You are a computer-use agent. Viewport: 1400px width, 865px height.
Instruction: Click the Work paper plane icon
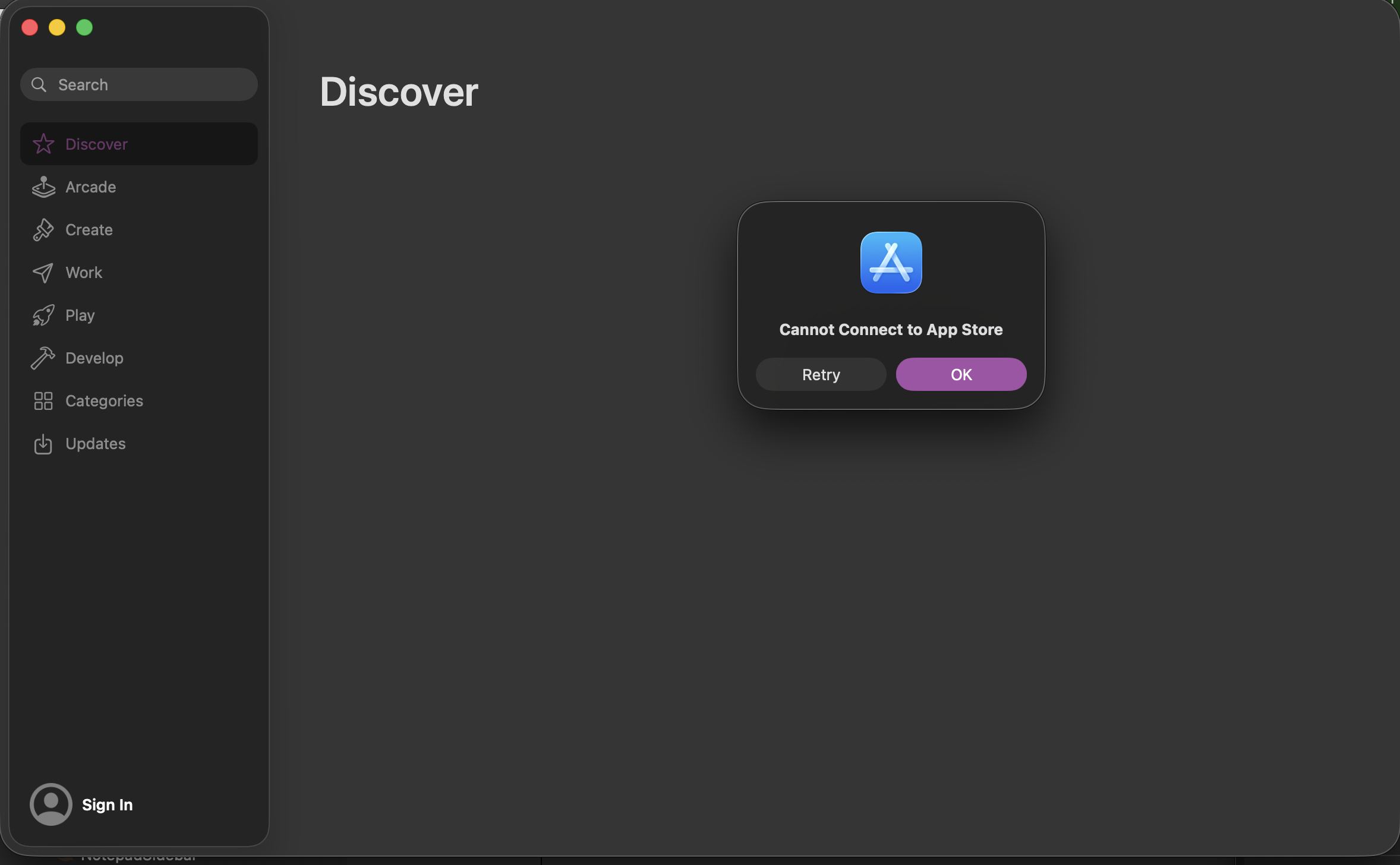click(x=43, y=273)
